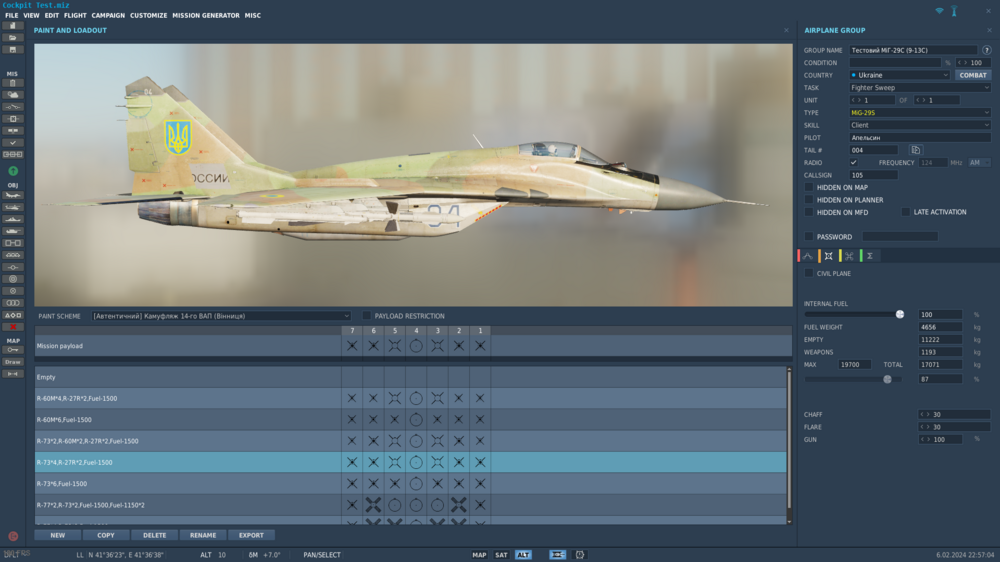
Task: Open the CUSTOMIZE menu
Action: (x=149, y=15)
